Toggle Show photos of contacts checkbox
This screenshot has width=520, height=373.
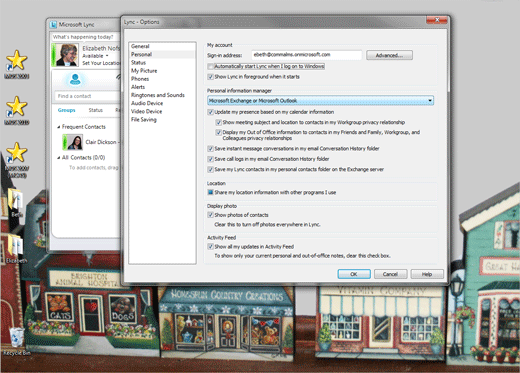(x=210, y=215)
